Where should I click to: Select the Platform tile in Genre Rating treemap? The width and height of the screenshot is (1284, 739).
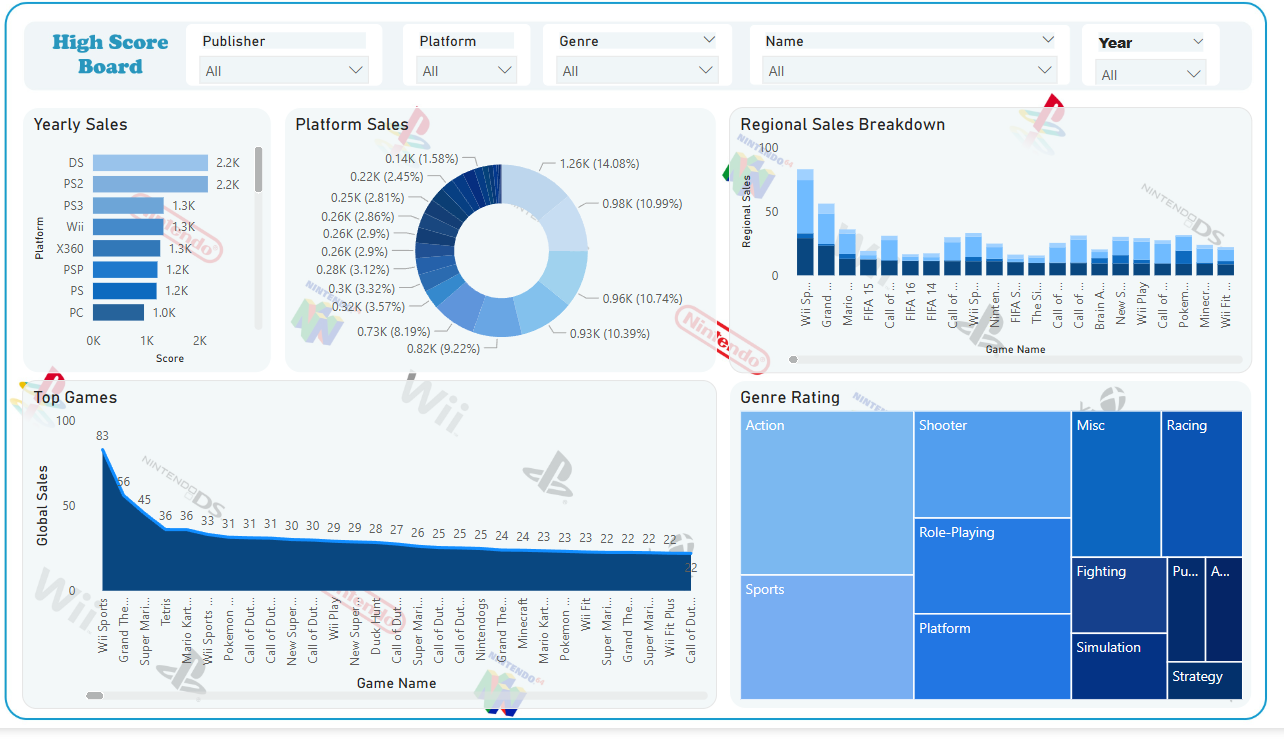tap(993, 657)
